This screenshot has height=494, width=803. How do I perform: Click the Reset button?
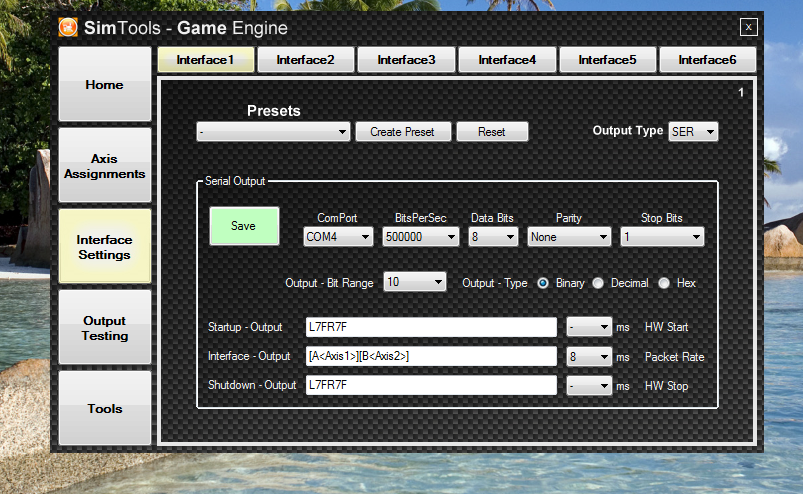[492, 132]
